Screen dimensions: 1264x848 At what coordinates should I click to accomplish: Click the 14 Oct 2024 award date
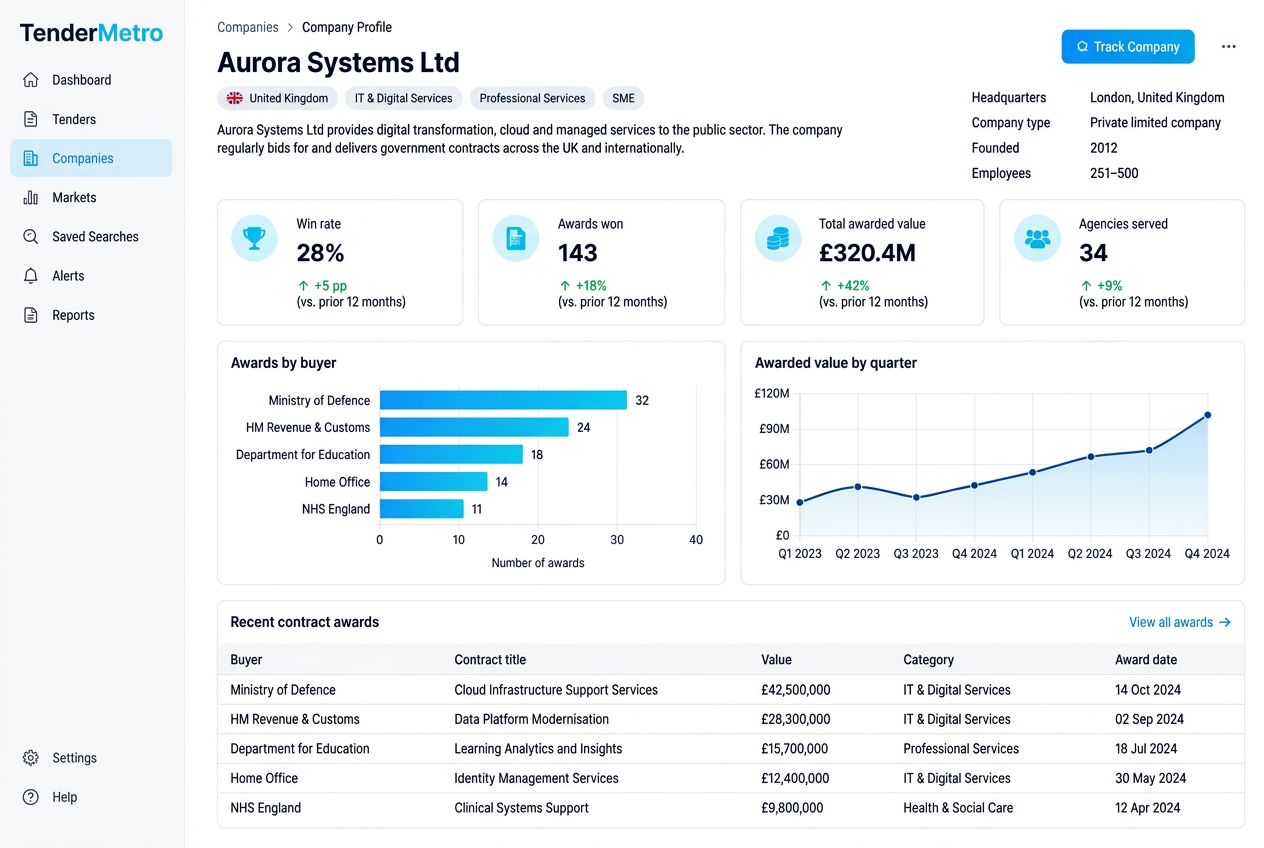(1148, 690)
